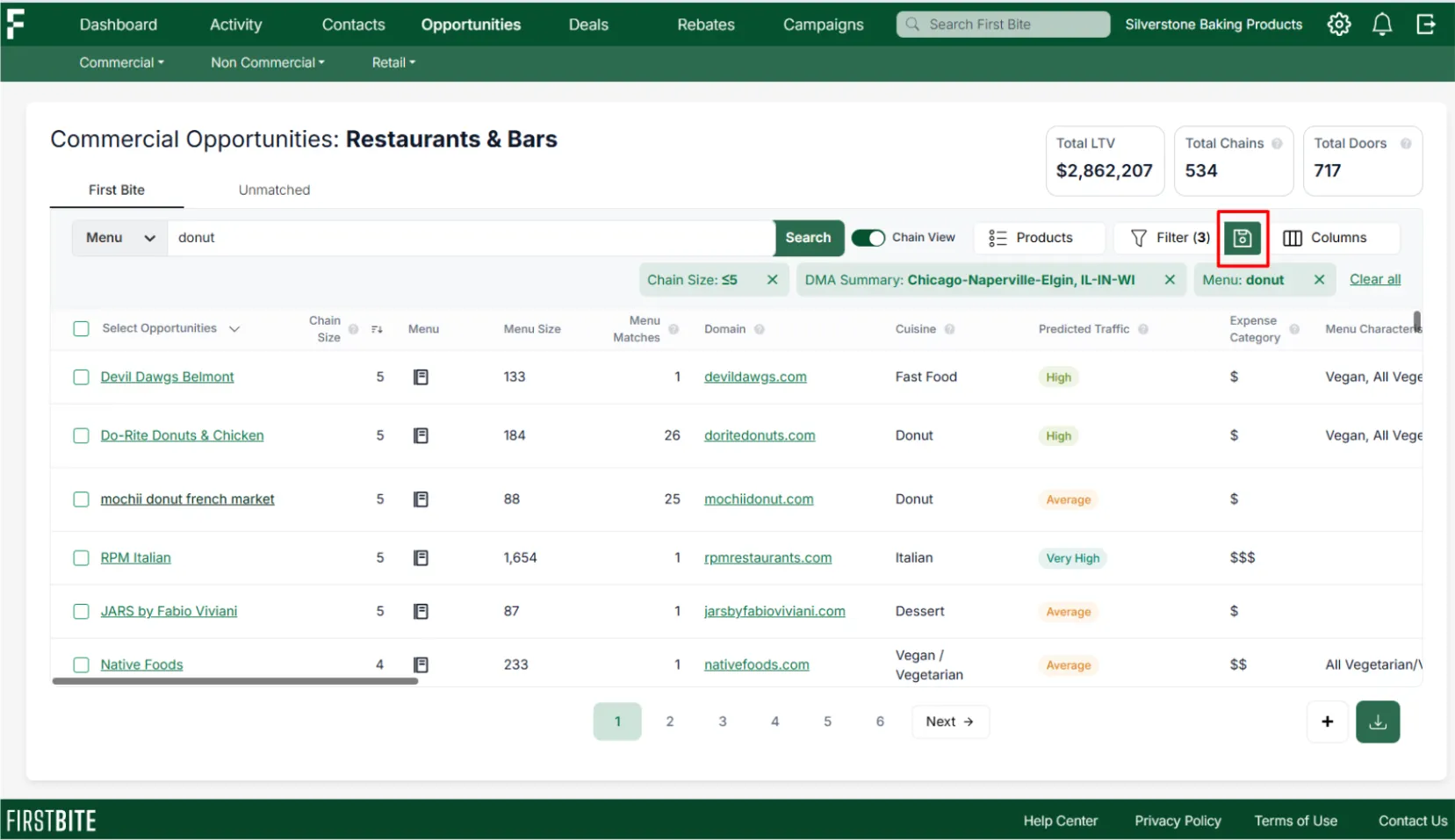Click the Clear all filters link
The image size is (1455, 840).
1375,280
